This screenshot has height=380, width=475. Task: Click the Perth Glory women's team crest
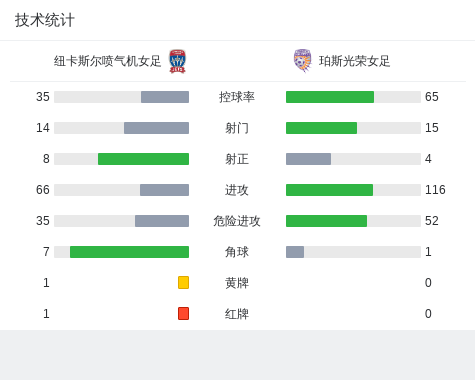coord(302,61)
